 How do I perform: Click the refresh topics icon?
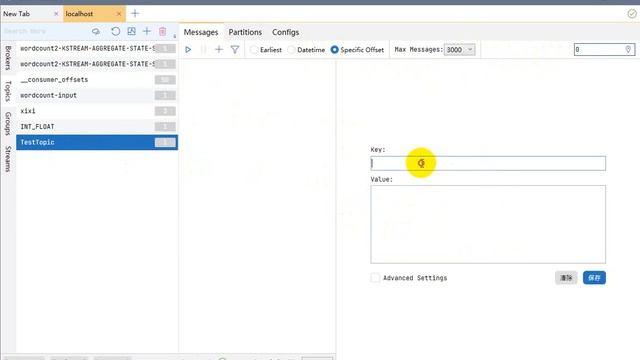tap(116, 31)
